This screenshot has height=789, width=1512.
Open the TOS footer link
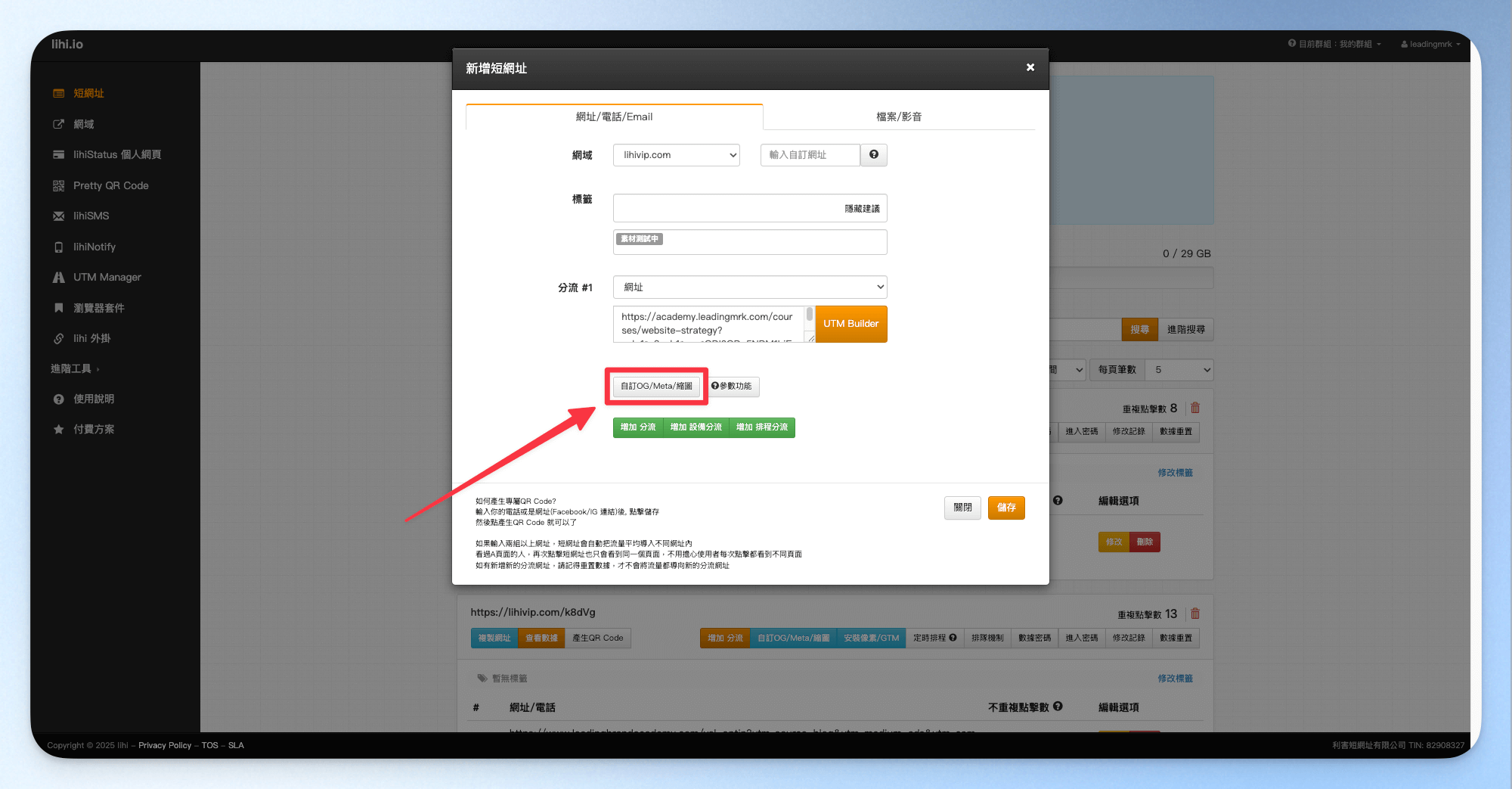(x=209, y=745)
